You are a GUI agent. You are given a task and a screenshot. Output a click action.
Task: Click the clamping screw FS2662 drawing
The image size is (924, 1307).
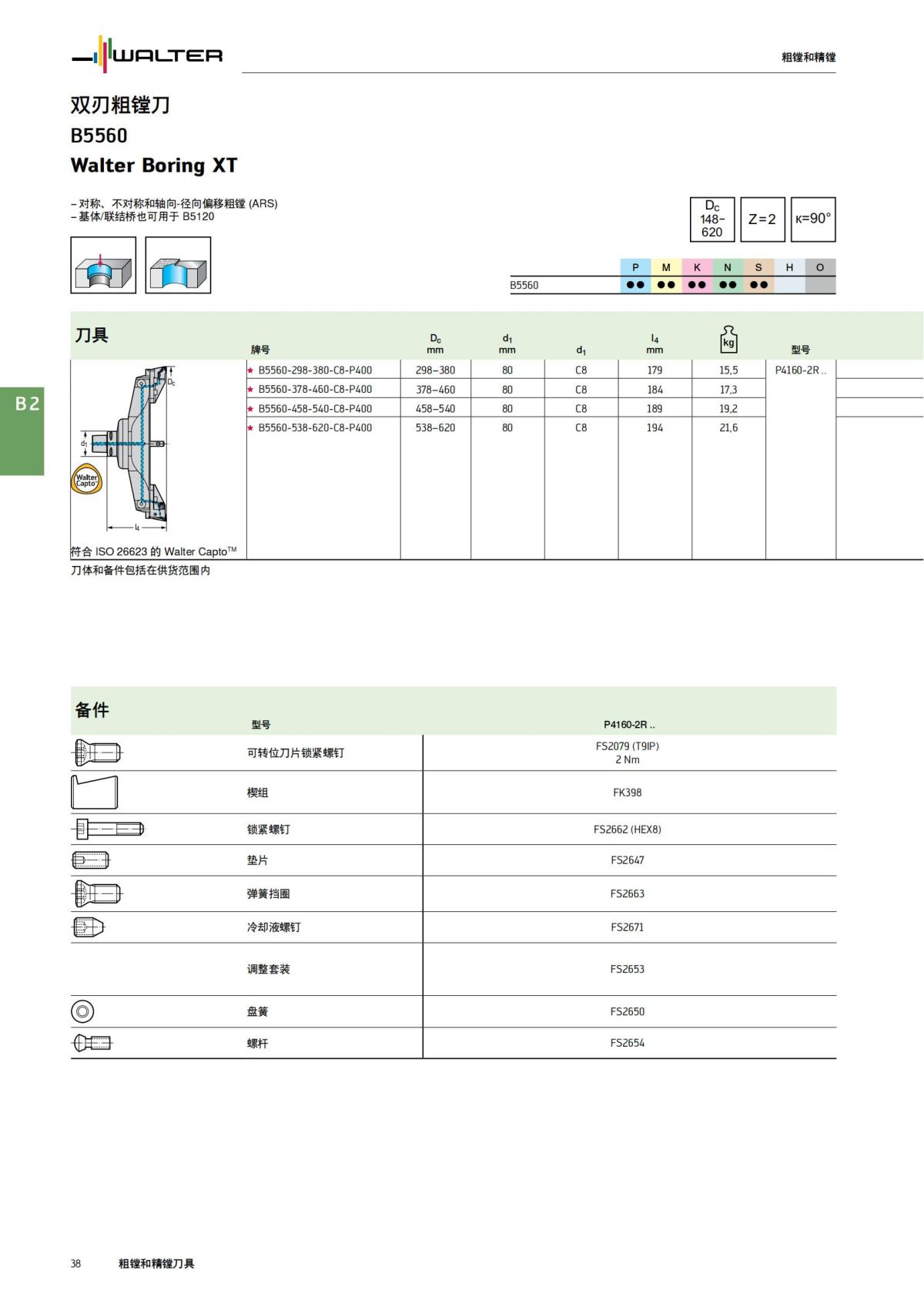coord(108,829)
